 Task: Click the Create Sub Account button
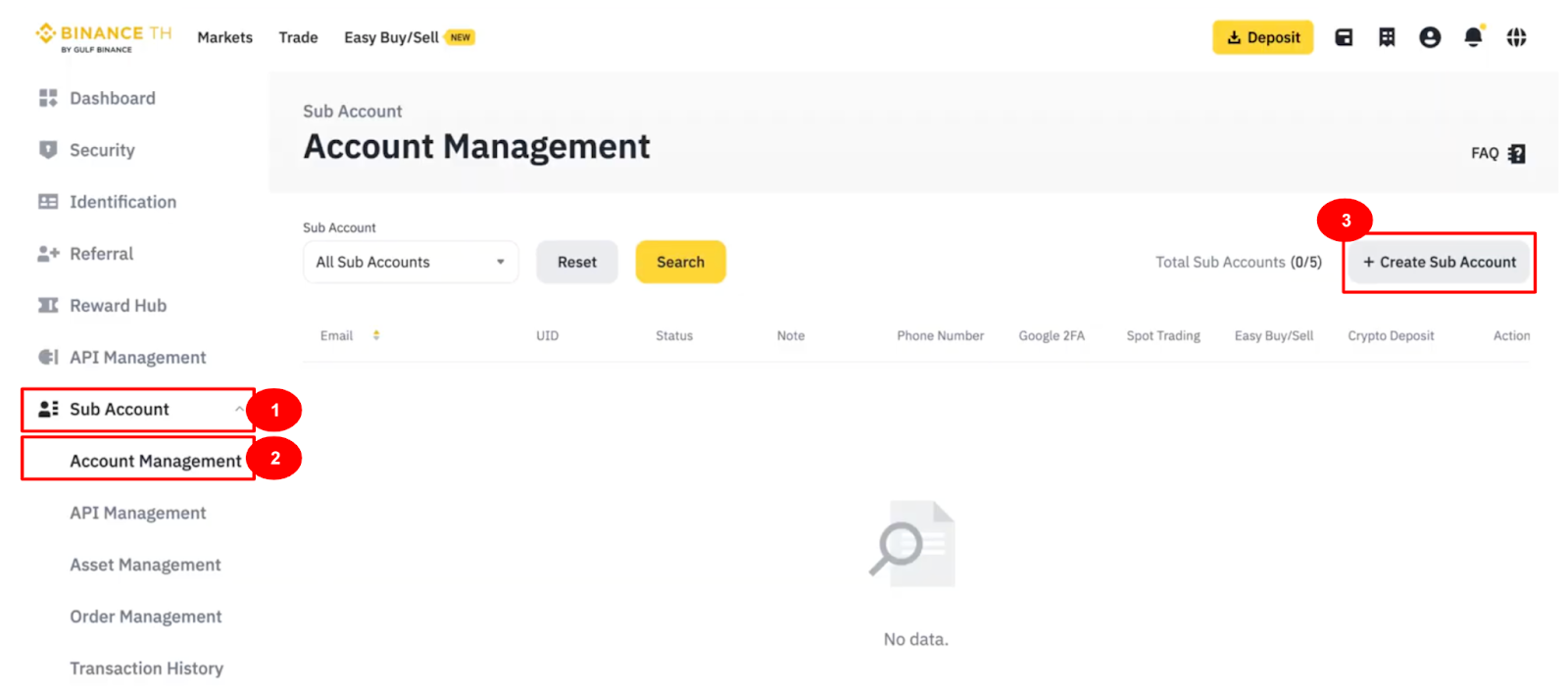[1439, 262]
